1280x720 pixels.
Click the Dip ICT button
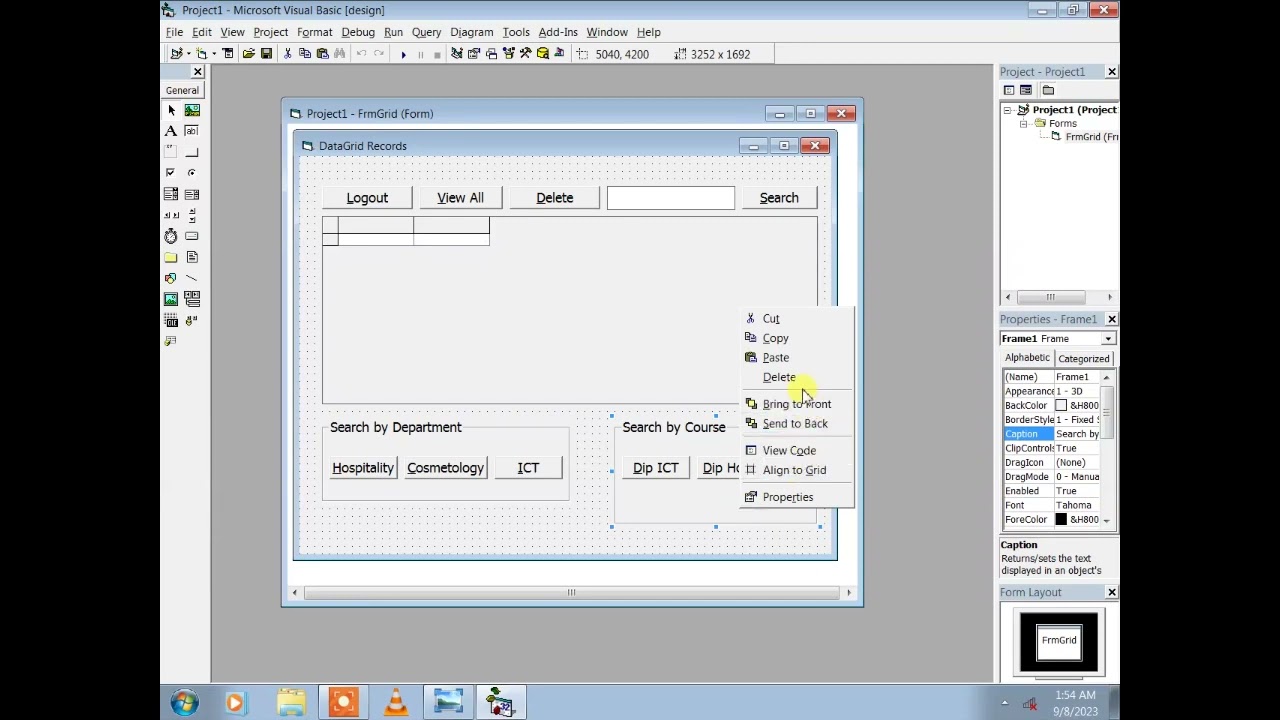[655, 468]
